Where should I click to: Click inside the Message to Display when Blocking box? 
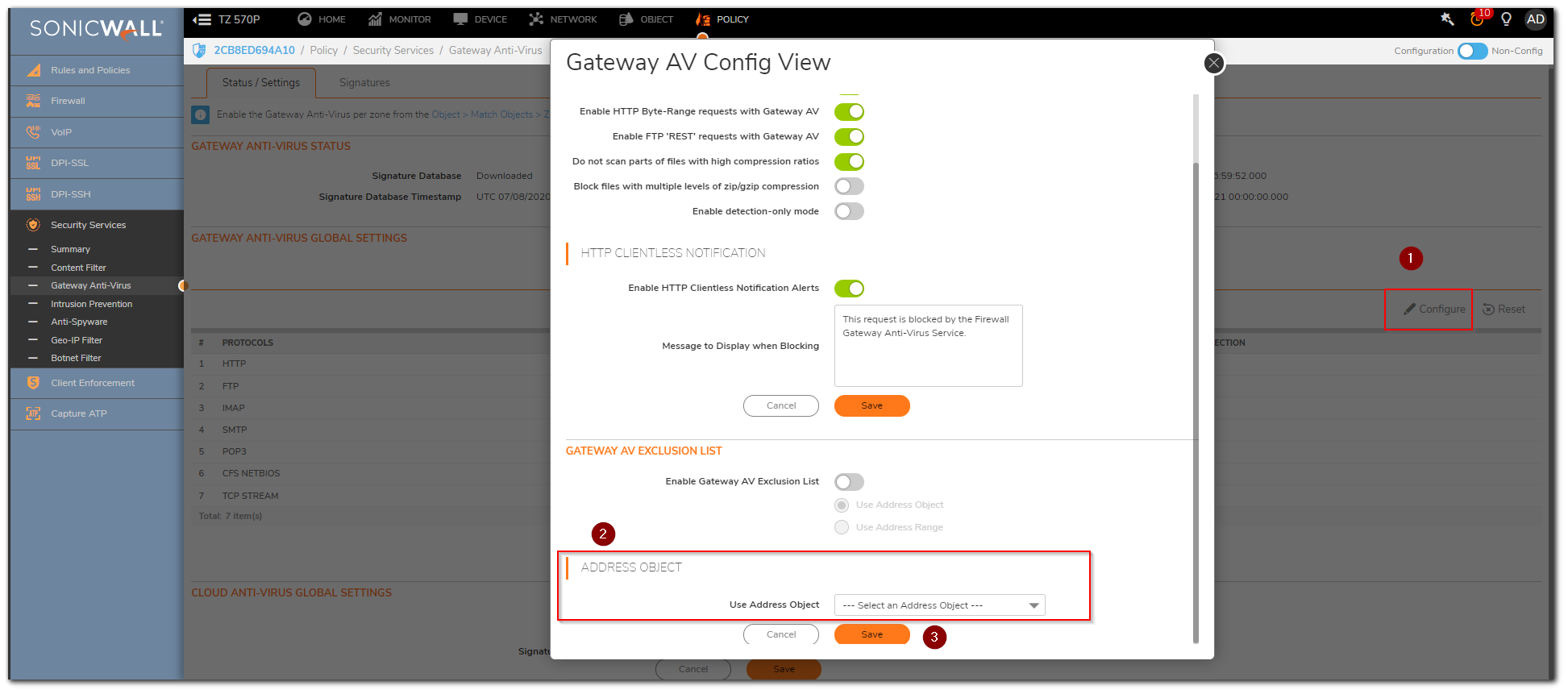[928, 346]
